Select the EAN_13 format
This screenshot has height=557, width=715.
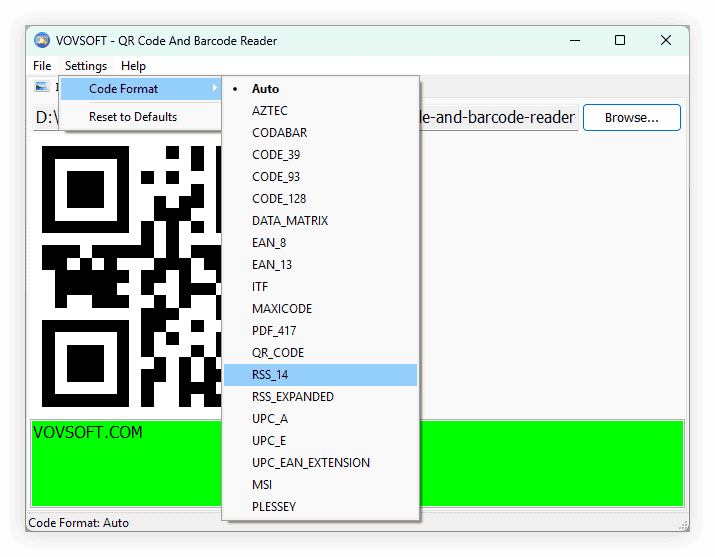click(321, 265)
